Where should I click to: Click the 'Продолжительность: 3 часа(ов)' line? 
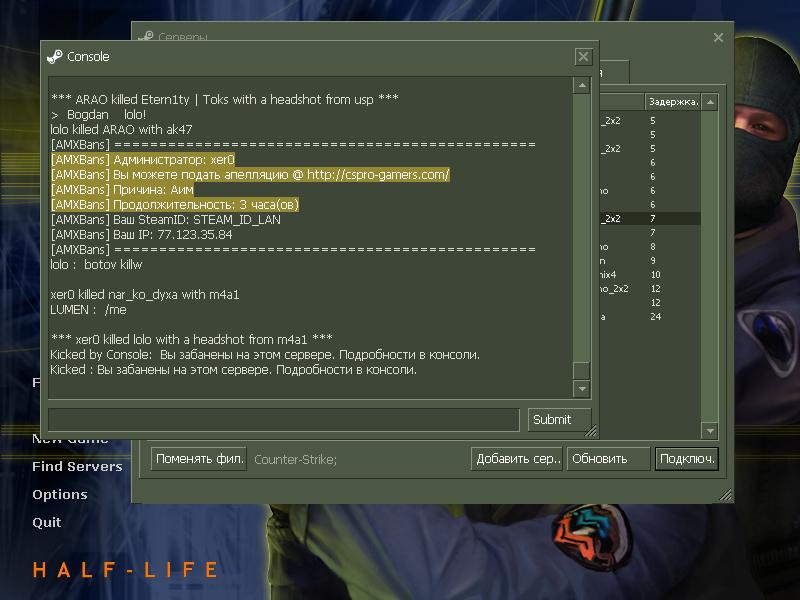(175, 205)
